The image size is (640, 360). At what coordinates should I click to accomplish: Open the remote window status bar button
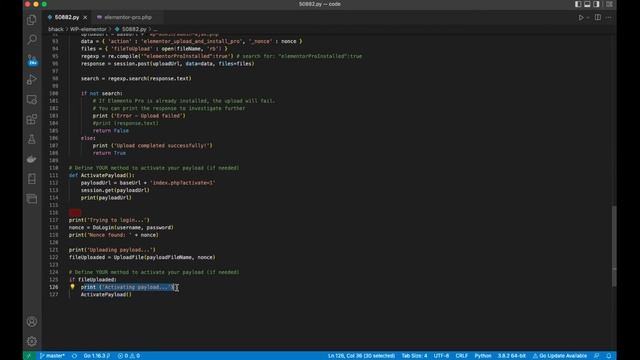(x=29, y=356)
